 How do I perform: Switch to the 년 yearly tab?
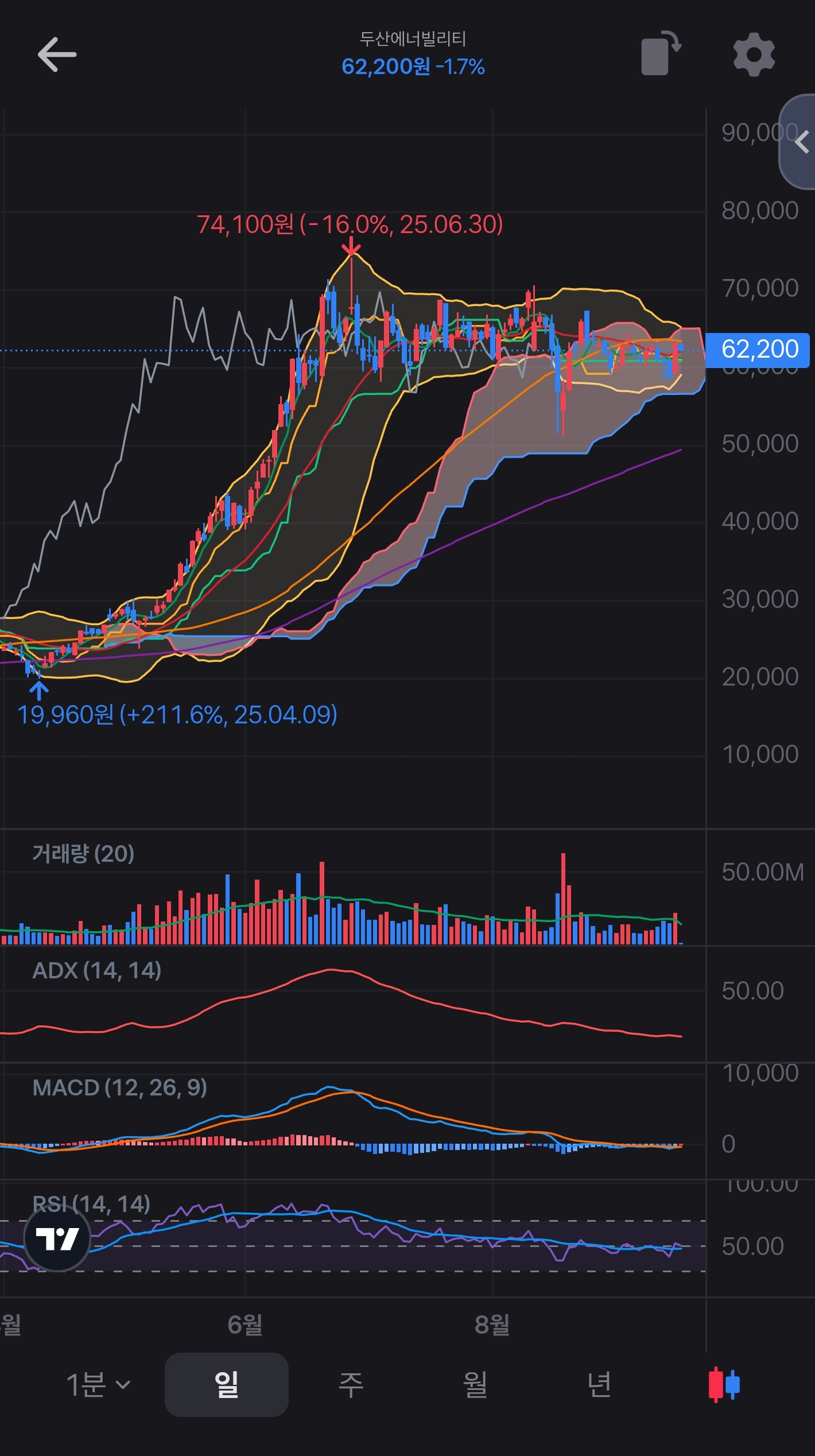[x=599, y=1385]
